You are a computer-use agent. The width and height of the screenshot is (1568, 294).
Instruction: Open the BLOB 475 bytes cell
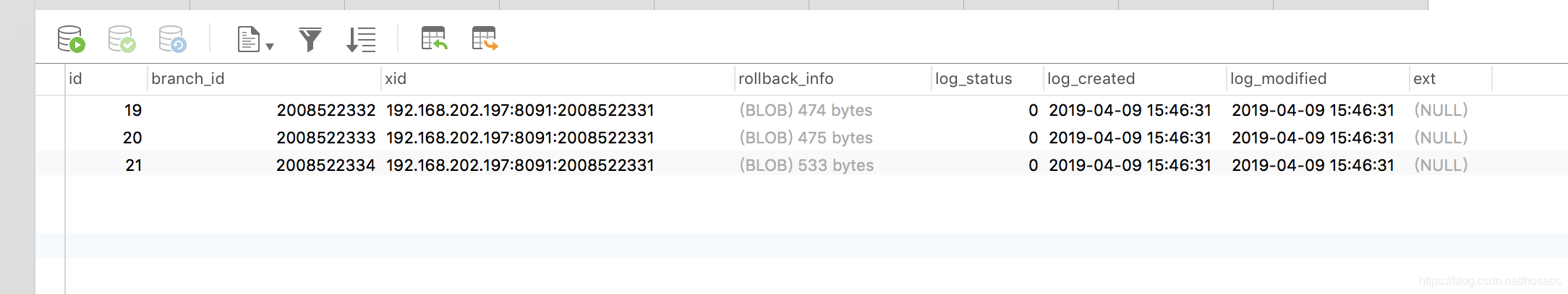[806, 138]
